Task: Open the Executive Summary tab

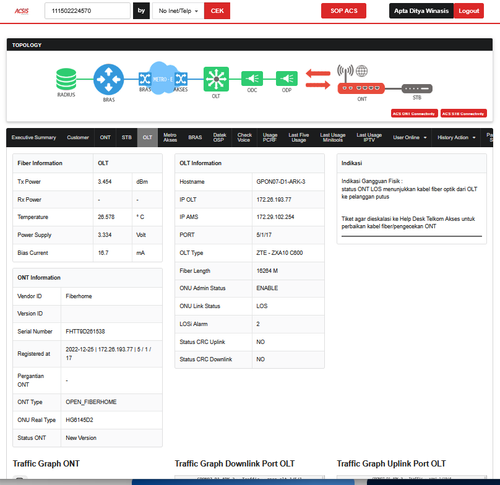Action: pos(34,137)
